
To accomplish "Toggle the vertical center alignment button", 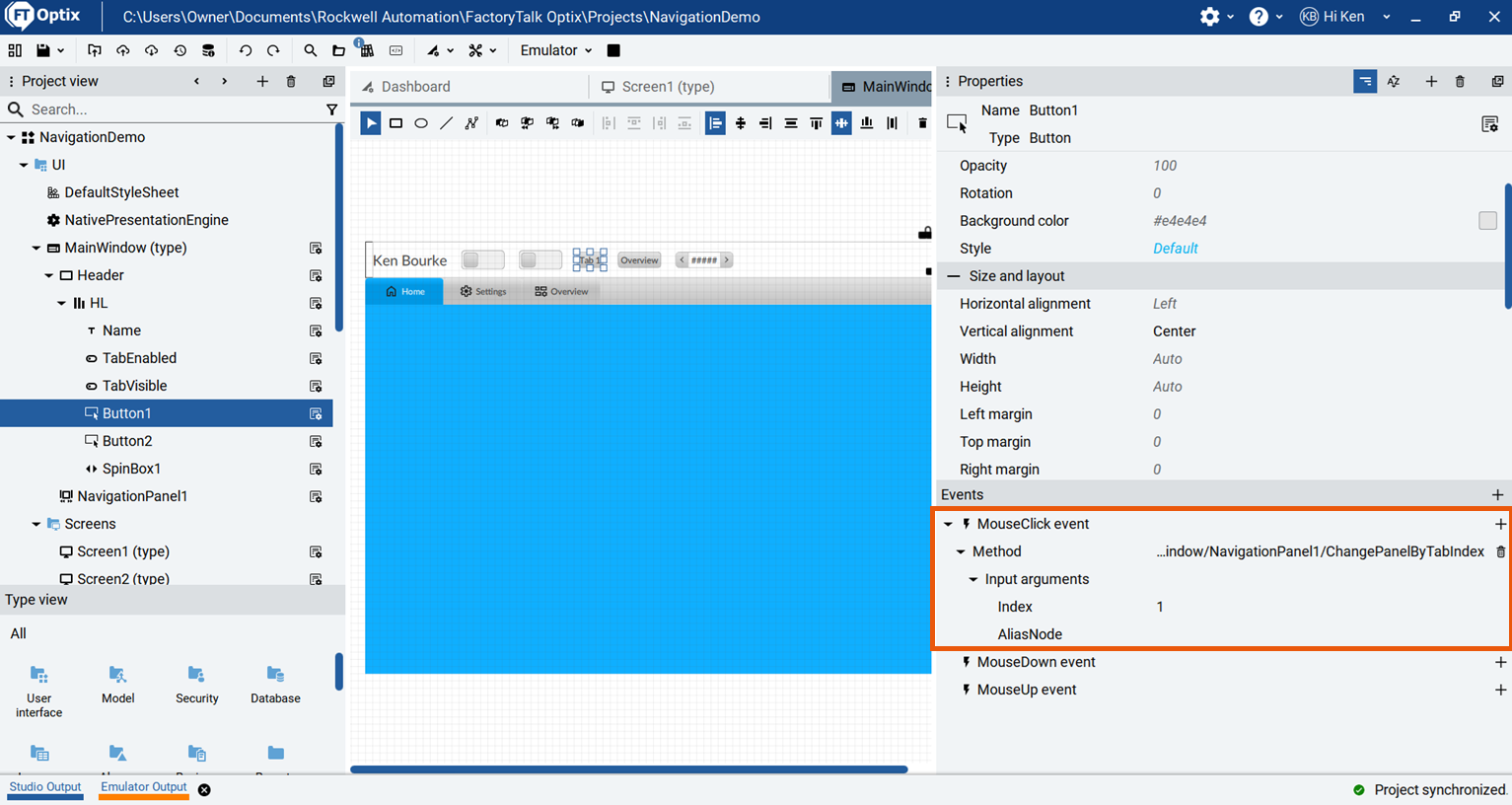I will coord(841,123).
